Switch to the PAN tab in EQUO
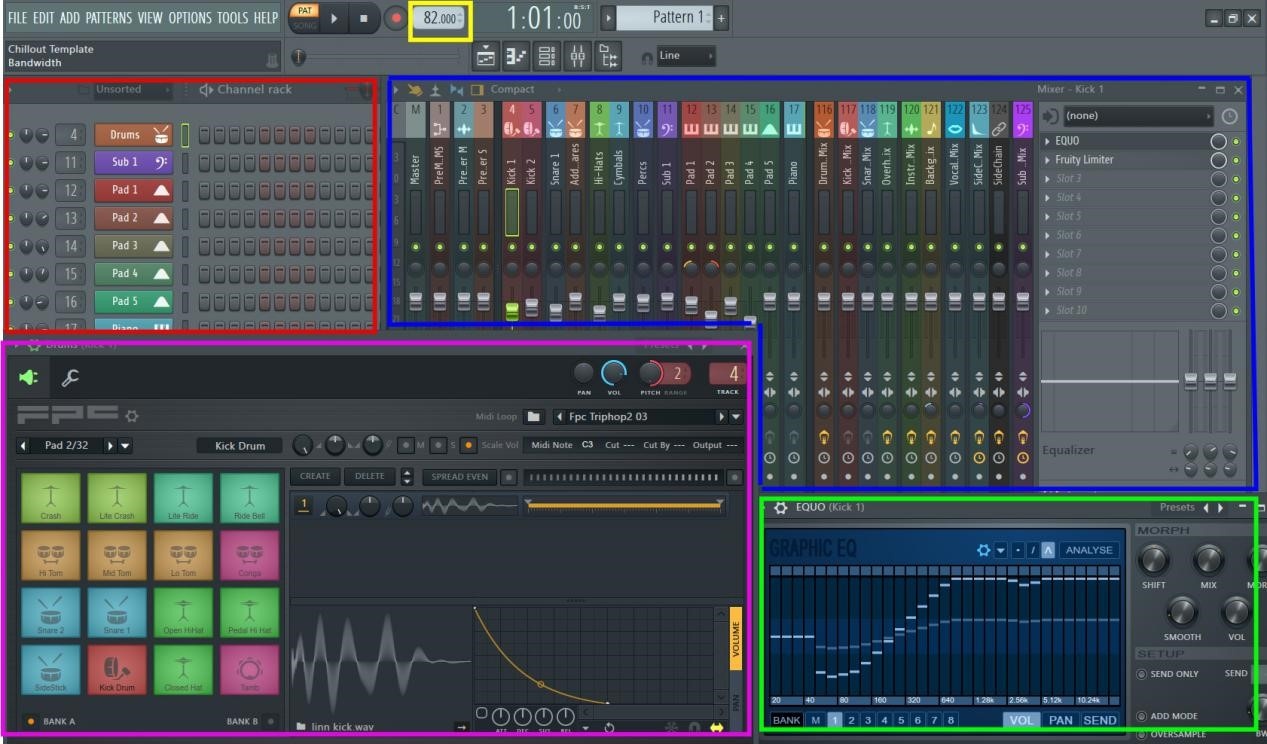The height and width of the screenshot is (744, 1267). click(1060, 719)
